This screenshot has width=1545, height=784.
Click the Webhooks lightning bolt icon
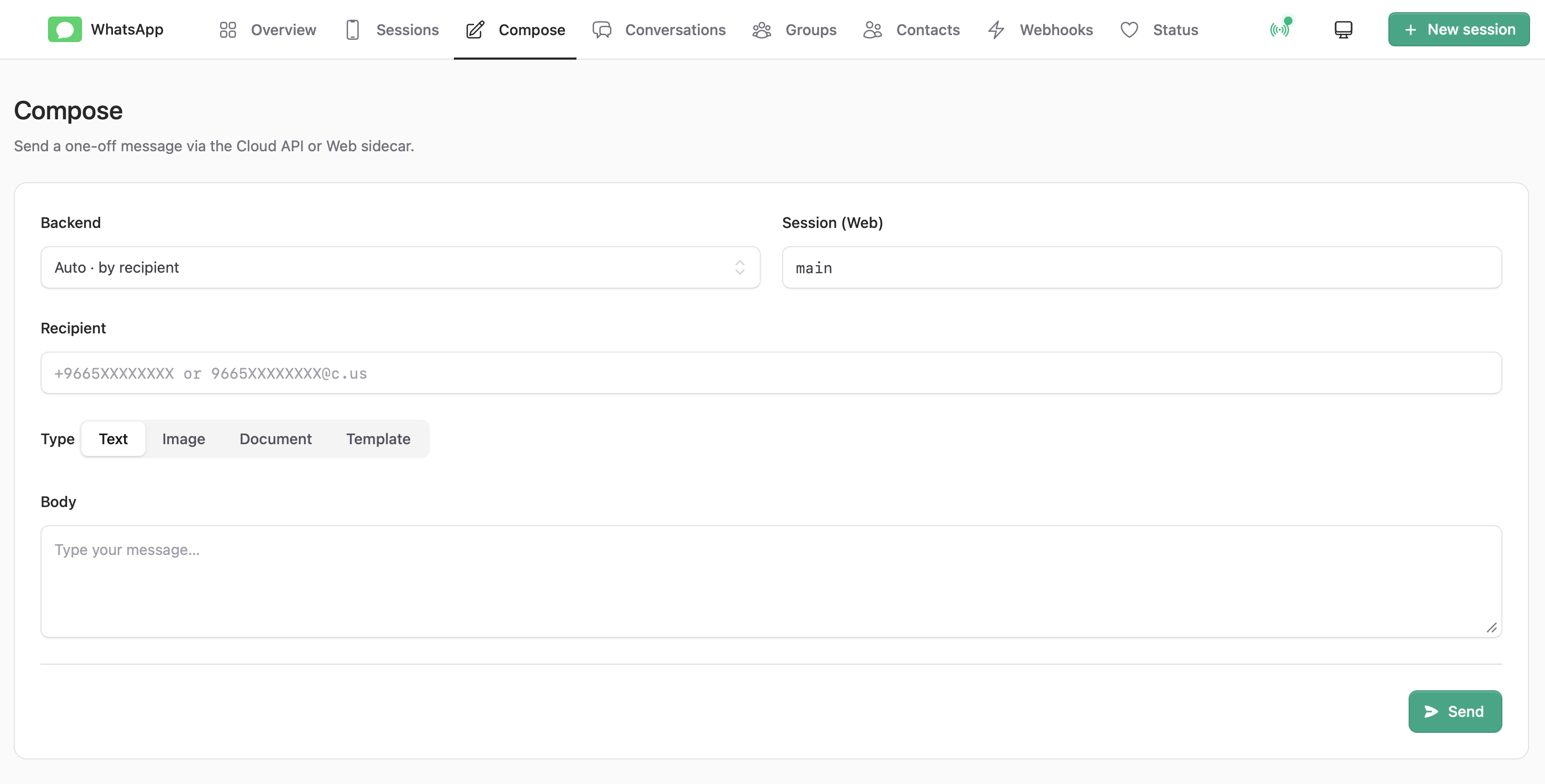pyautogui.click(x=996, y=30)
